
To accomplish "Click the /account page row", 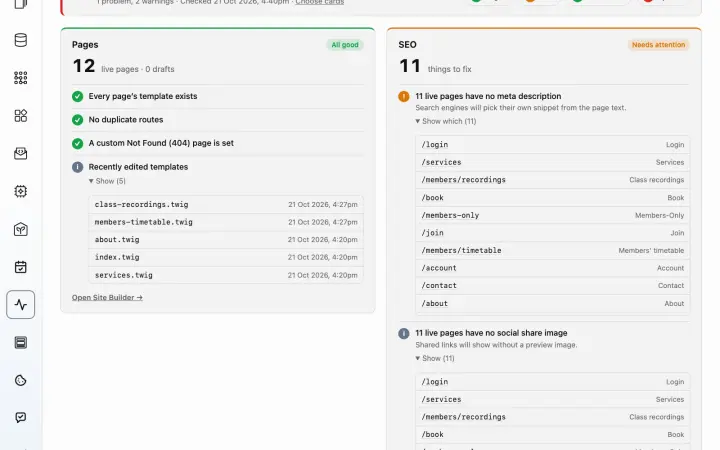I will [x=552, y=268].
